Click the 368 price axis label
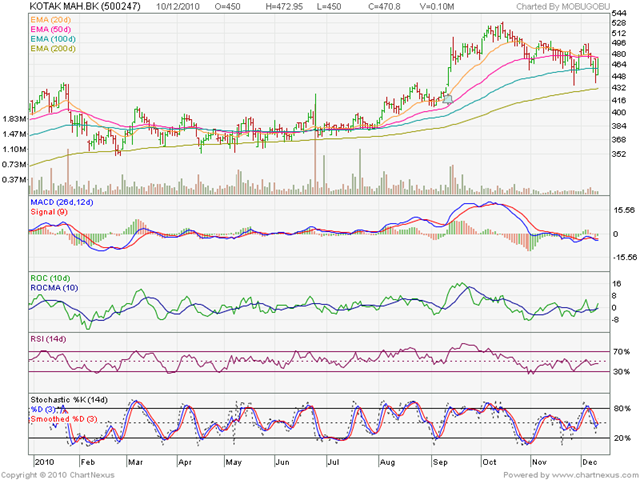This screenshot has width=640, height=480. [619, 140]
